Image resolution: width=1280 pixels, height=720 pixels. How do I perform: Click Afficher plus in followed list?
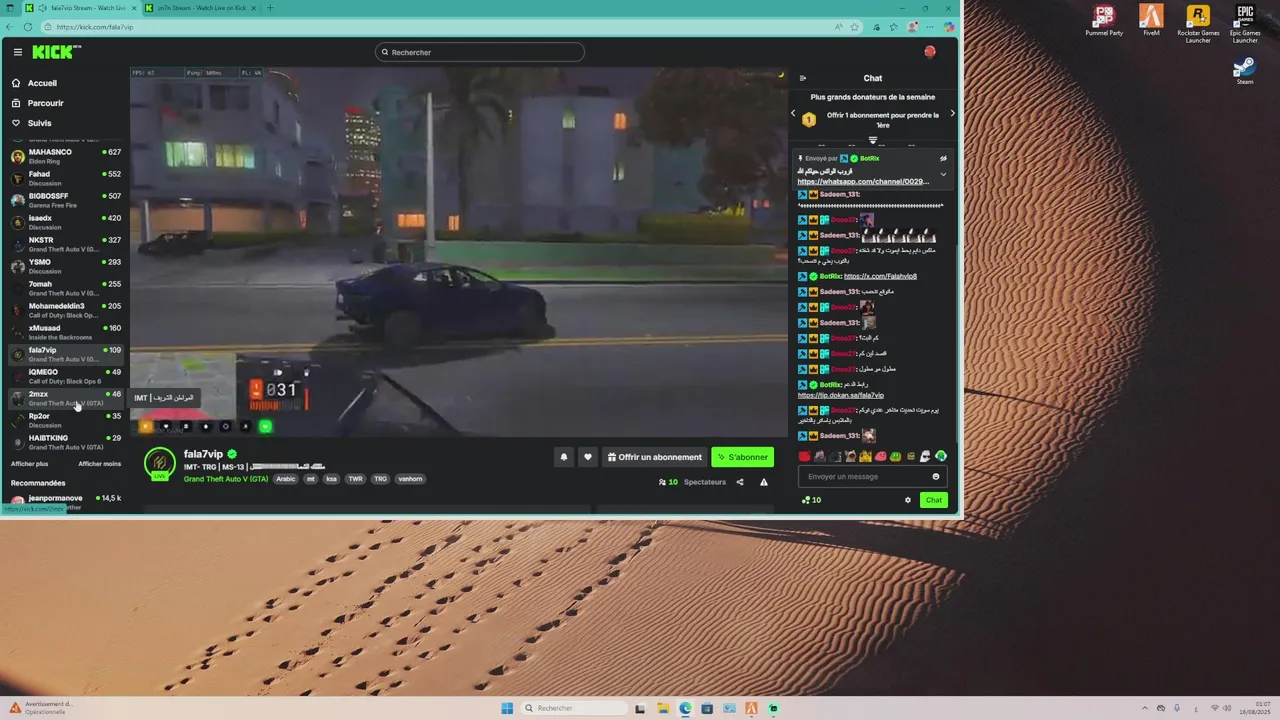(29, 464)
